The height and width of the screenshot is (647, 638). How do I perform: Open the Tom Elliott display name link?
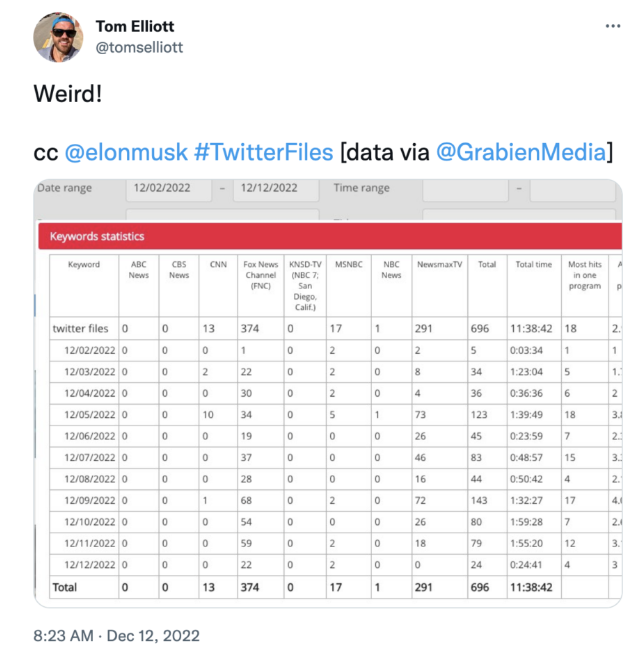pos(135,26)
